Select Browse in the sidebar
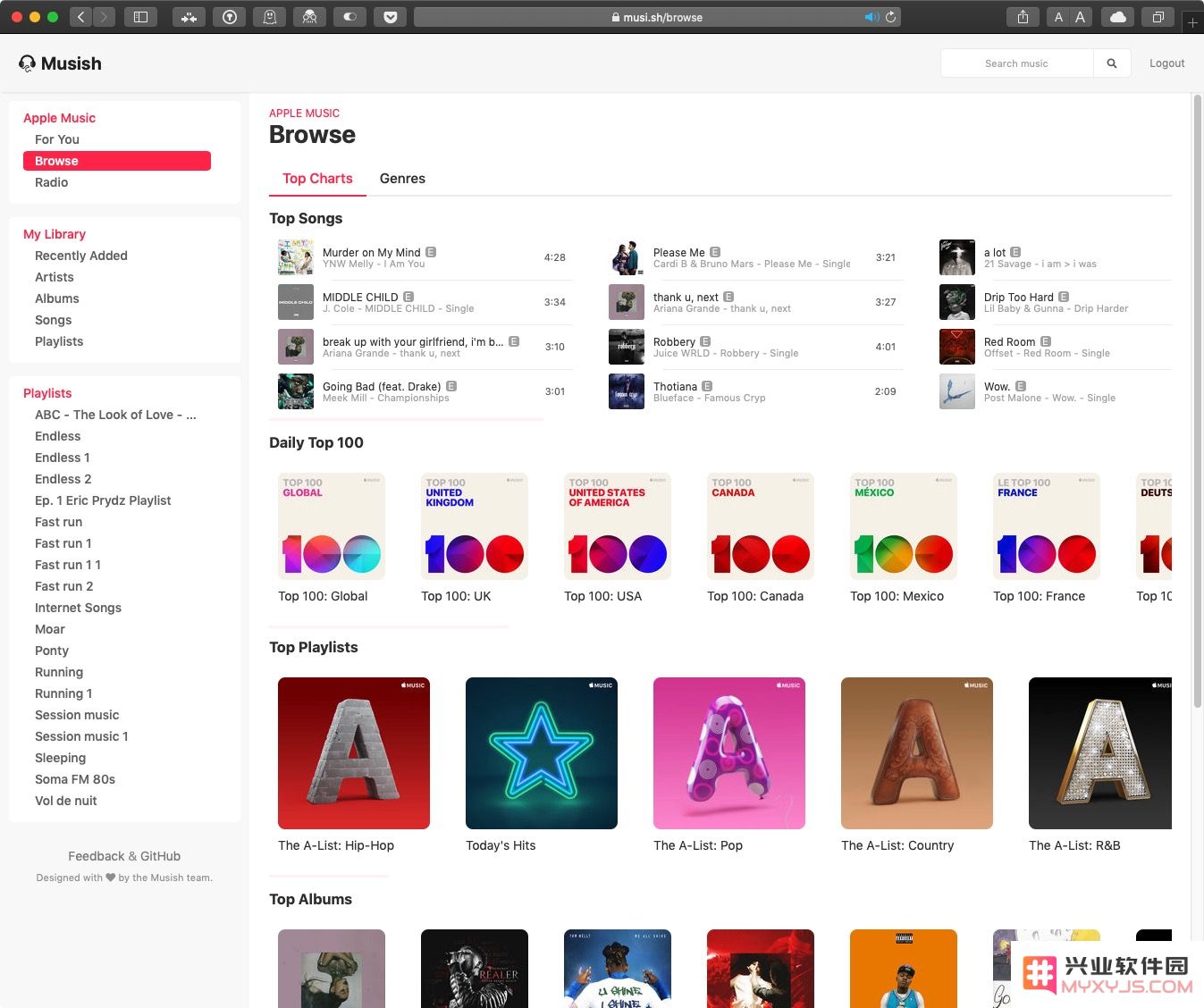The width and height of the screenshot is (1204, 1008). (117, 161)
